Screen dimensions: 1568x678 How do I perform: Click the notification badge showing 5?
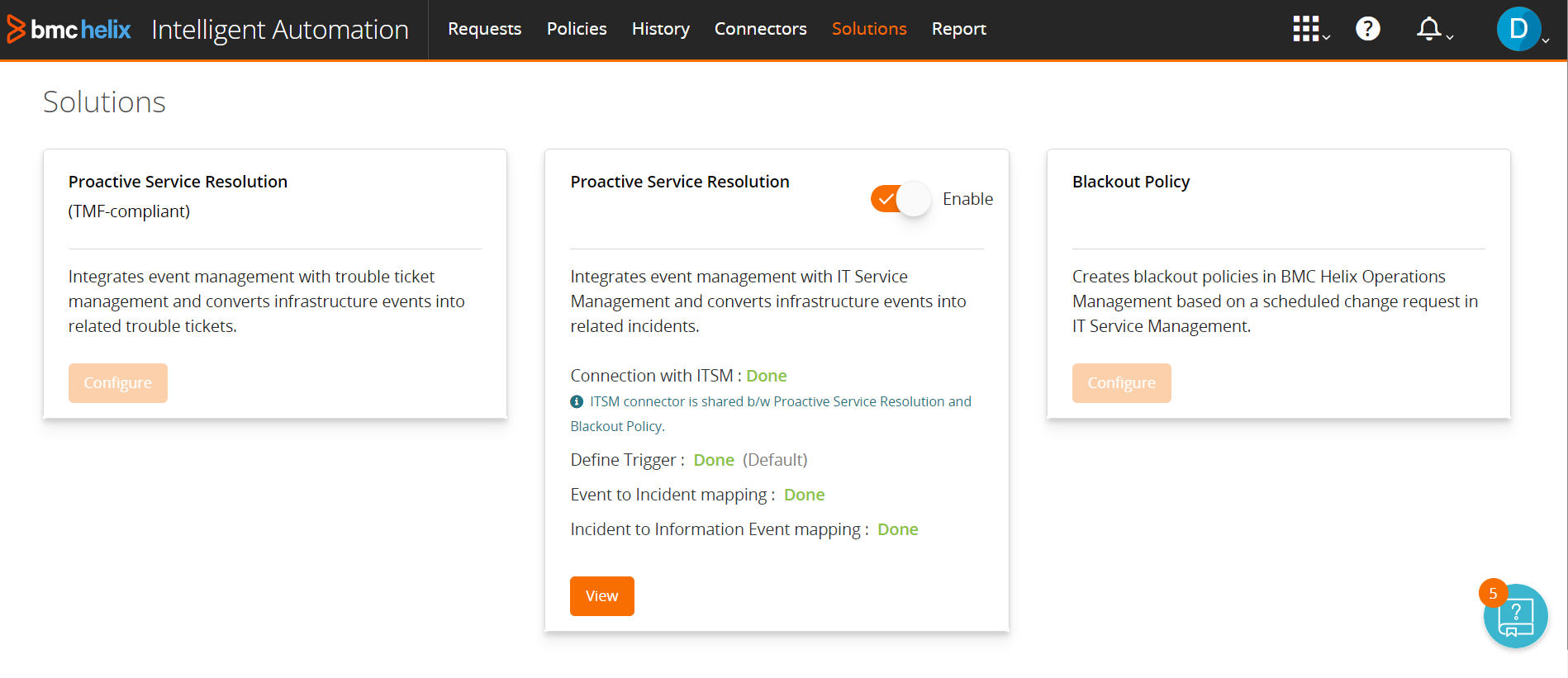tap(1493, 593)
